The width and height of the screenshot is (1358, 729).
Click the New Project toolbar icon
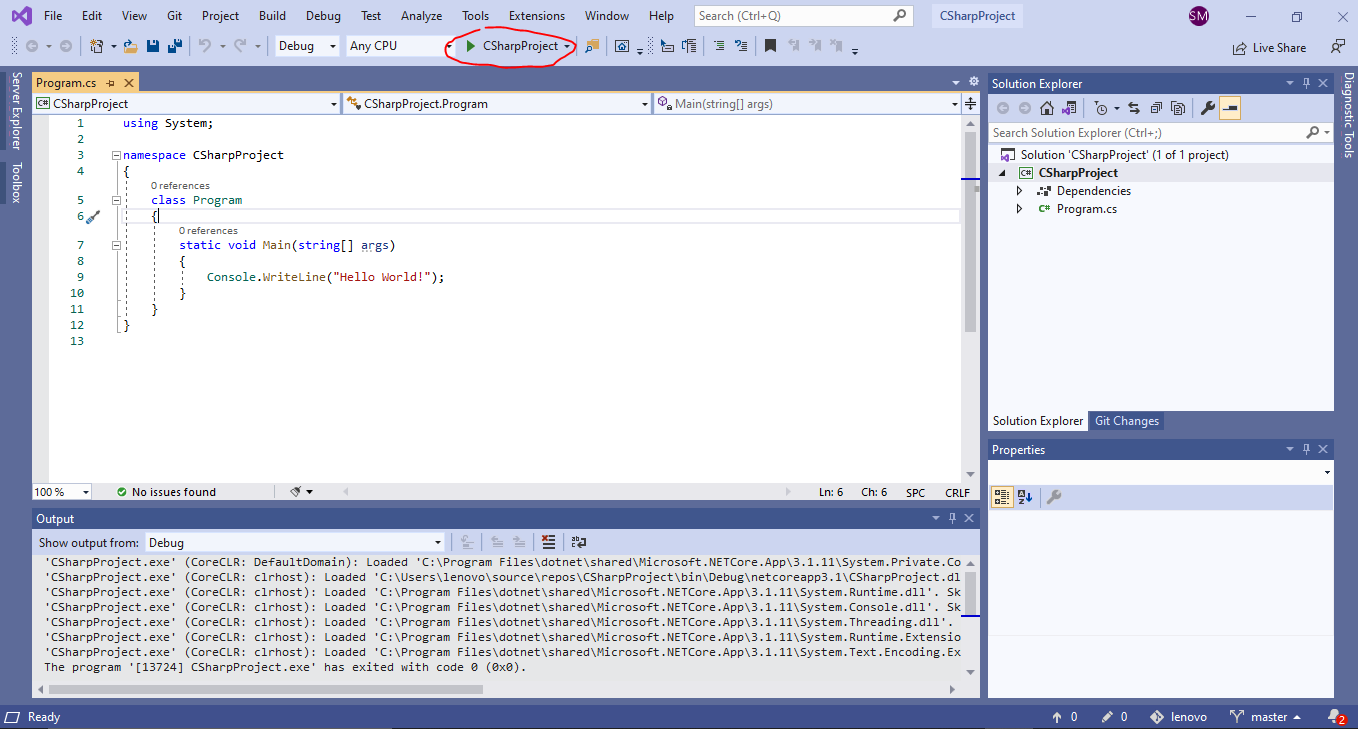[97, 46]
